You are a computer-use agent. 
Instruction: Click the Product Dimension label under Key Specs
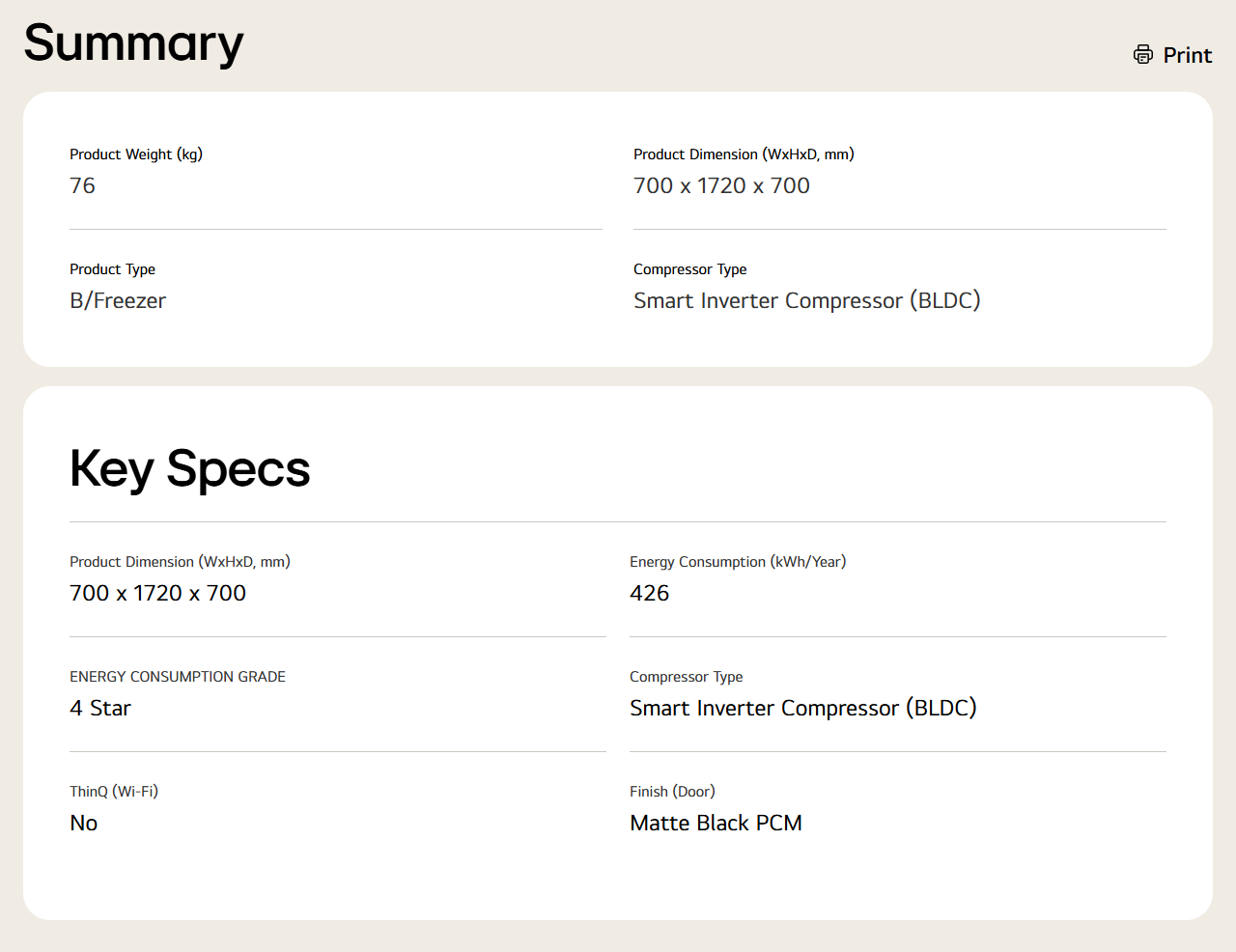click(180, 562)
